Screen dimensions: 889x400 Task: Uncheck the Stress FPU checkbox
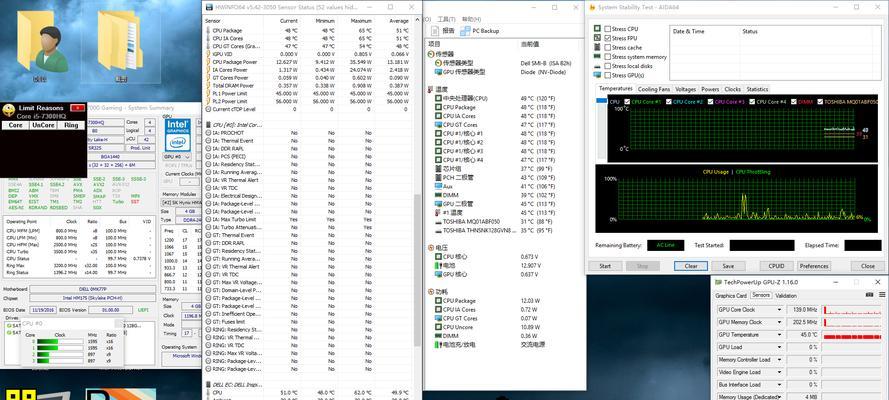click(608, 38)
